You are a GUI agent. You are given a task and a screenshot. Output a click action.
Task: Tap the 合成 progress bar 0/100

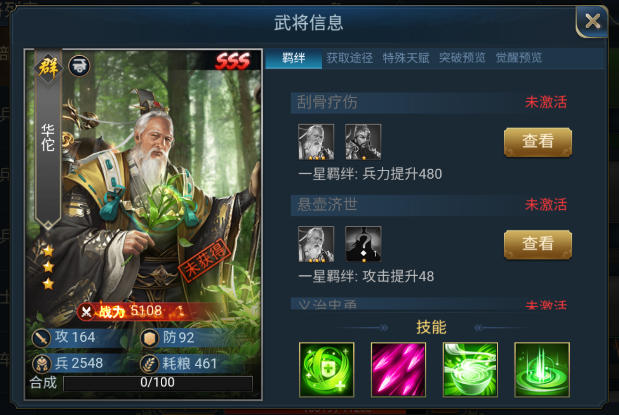(x=158, y=383)
